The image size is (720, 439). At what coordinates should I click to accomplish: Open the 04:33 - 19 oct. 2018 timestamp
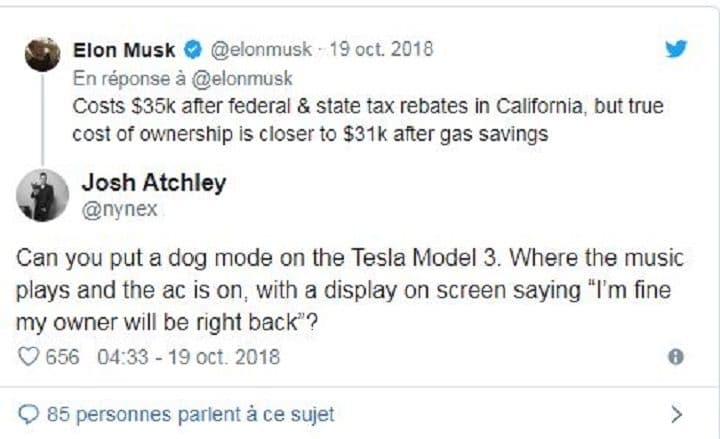[x=188, y=356]
